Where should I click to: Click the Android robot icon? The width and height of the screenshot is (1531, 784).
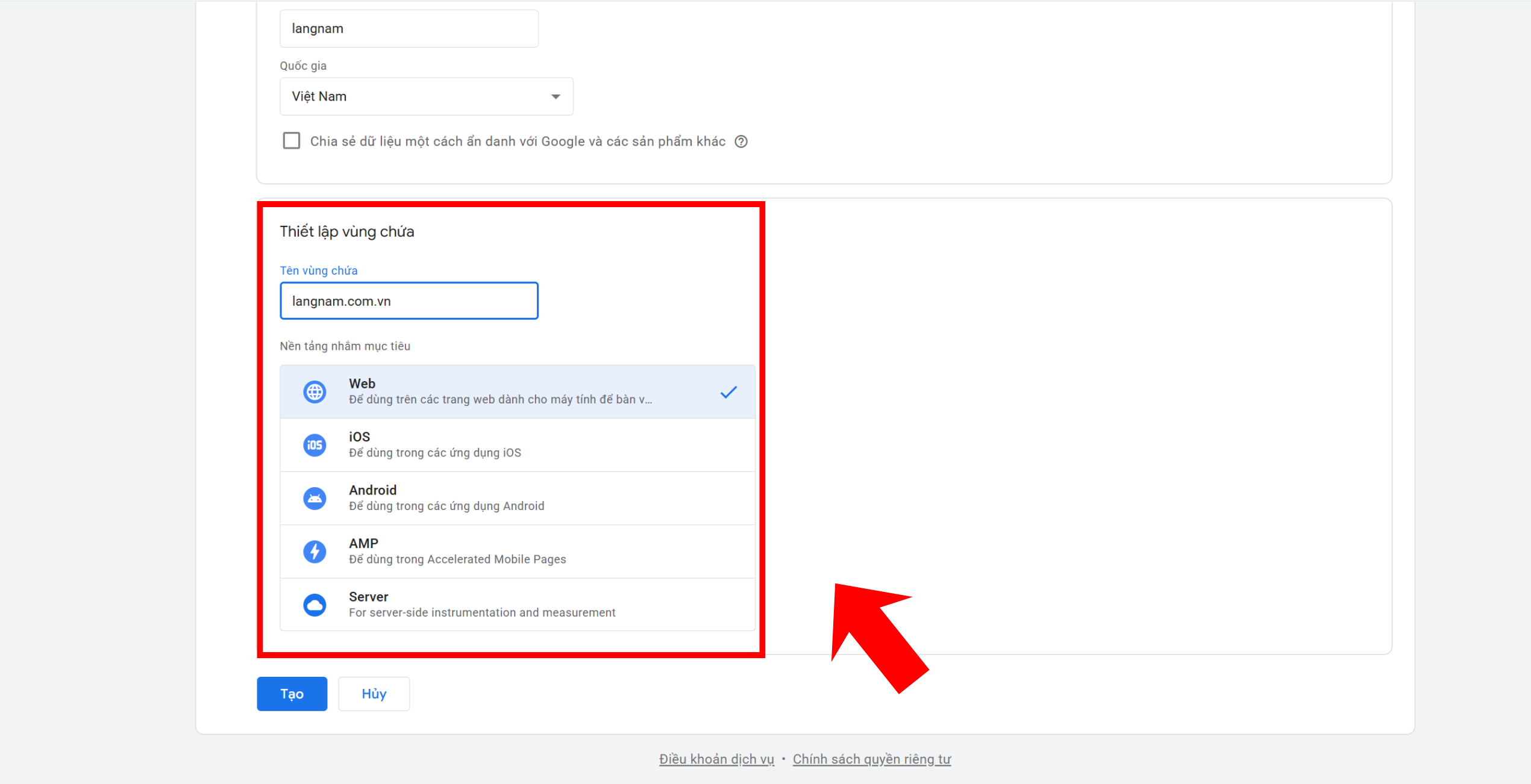click(315, 499)
